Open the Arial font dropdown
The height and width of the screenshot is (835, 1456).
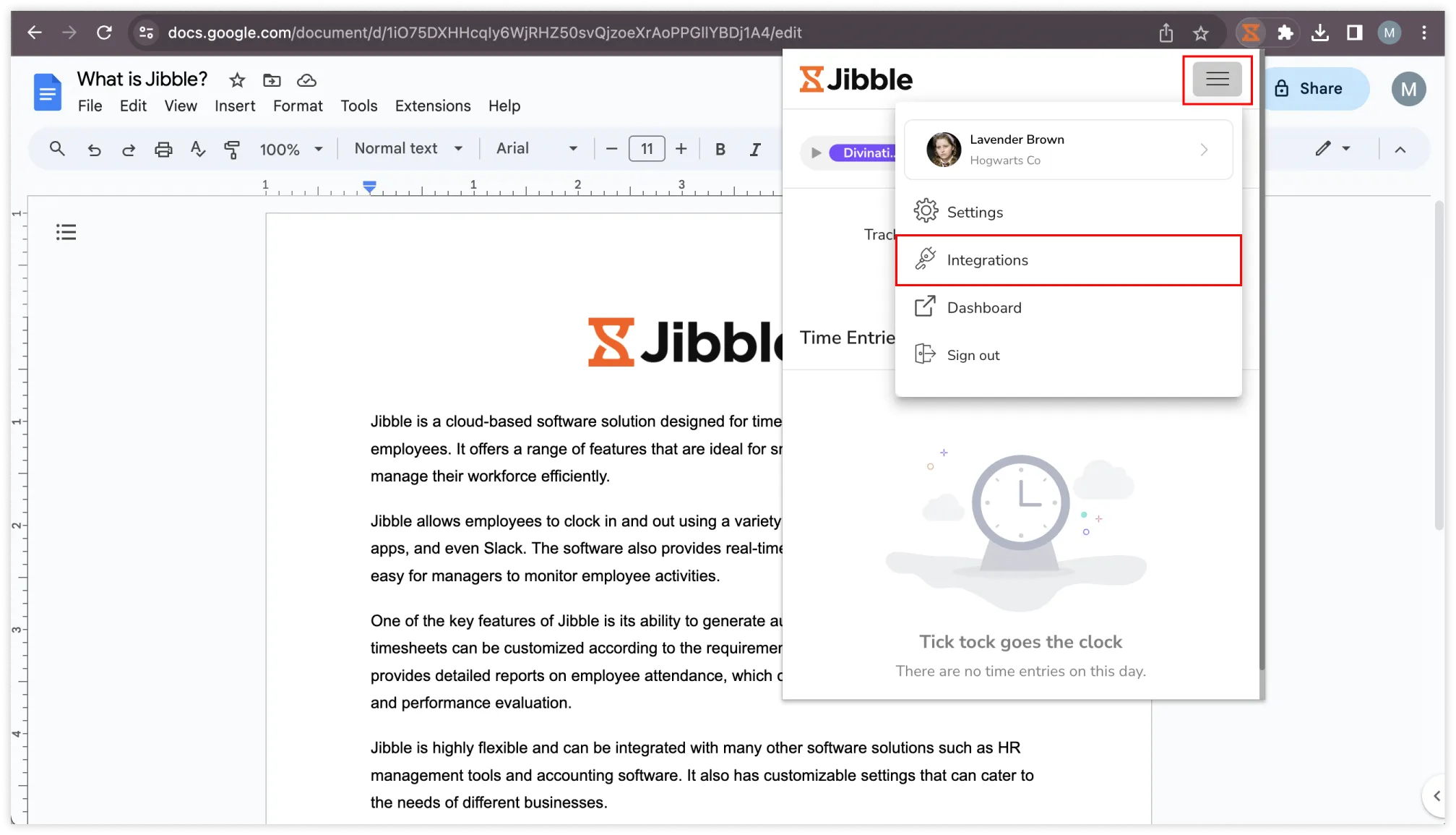click(x=536, y=148)
